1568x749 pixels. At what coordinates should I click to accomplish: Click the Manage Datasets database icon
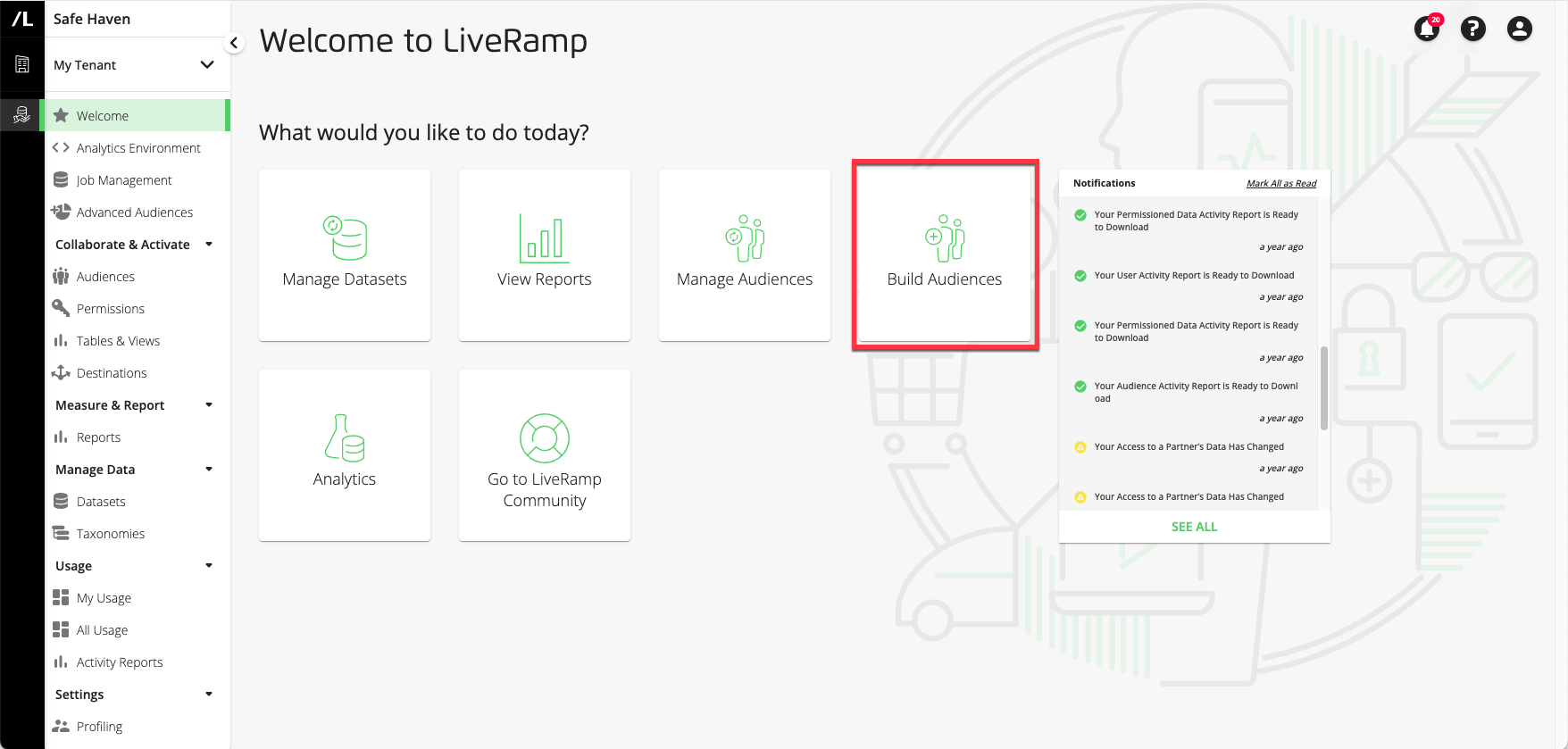pos(345,238)
